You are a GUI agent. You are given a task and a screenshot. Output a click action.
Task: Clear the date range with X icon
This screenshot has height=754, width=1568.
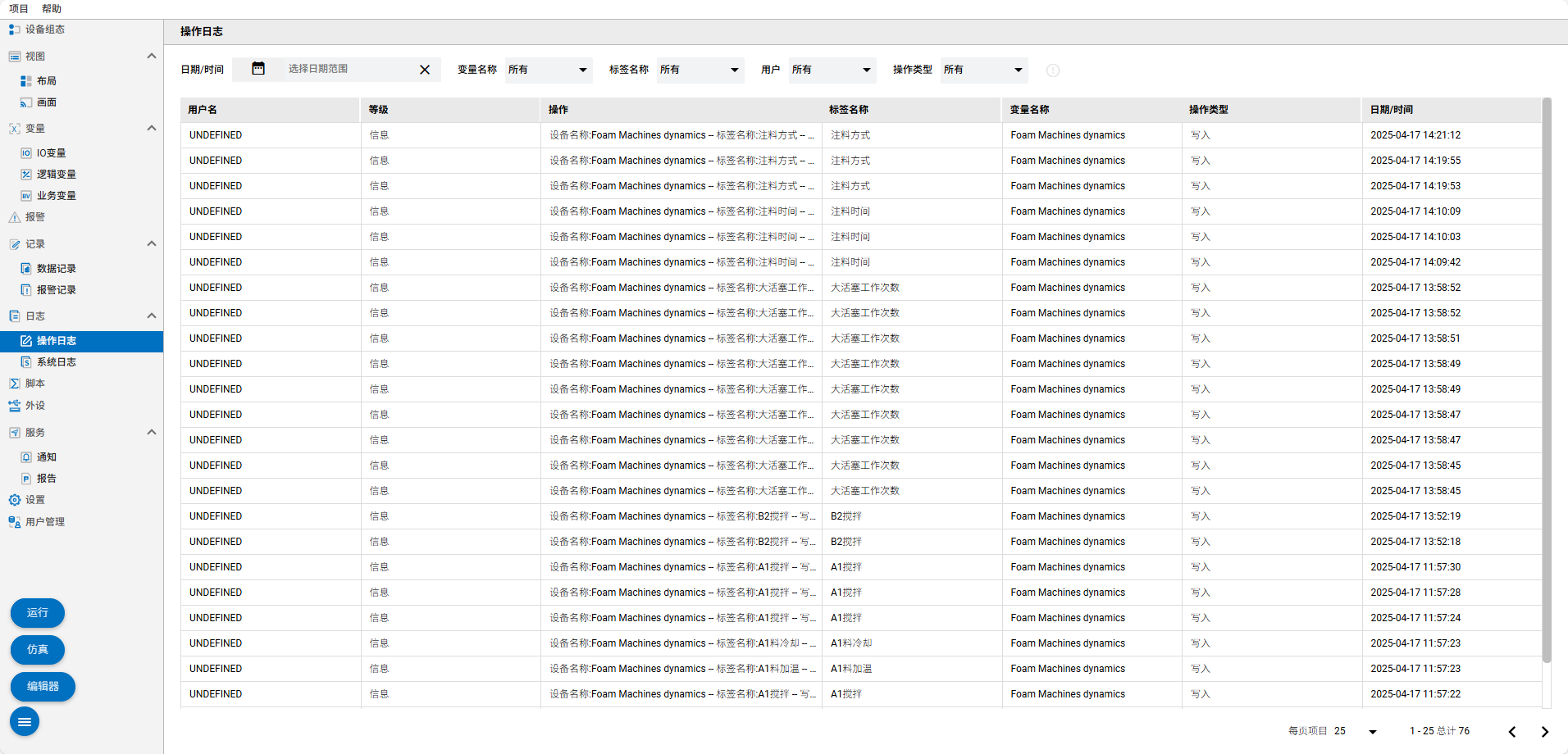pos(425,70)
